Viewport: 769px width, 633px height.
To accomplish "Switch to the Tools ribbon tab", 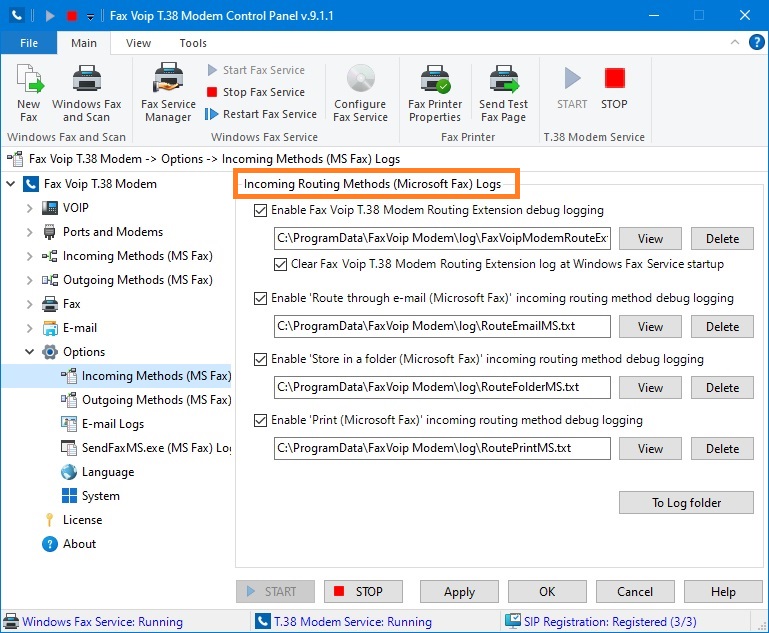I will [x=193, y=43].
